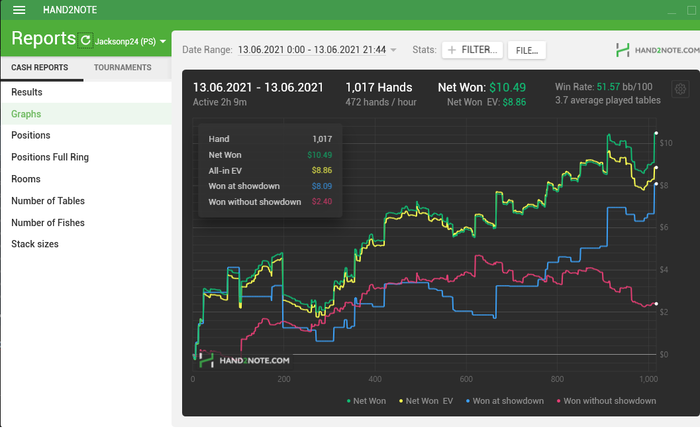The width and height of the screenshot is (700, 429).
Task: Toggle the Net Won EV legend series
Action: 426,401
